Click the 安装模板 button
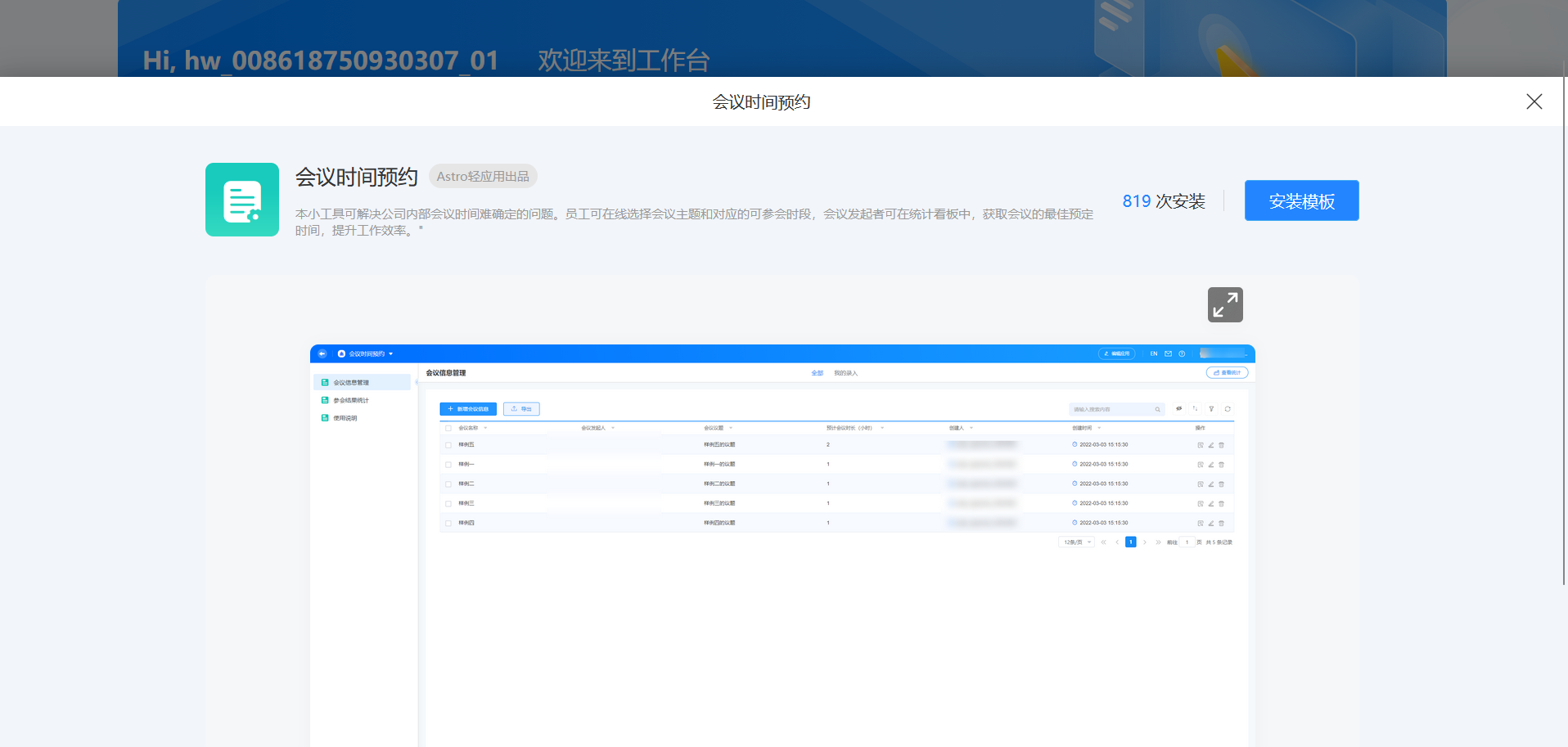The height and width of the screenshot is (747, 1568). 1301,200
